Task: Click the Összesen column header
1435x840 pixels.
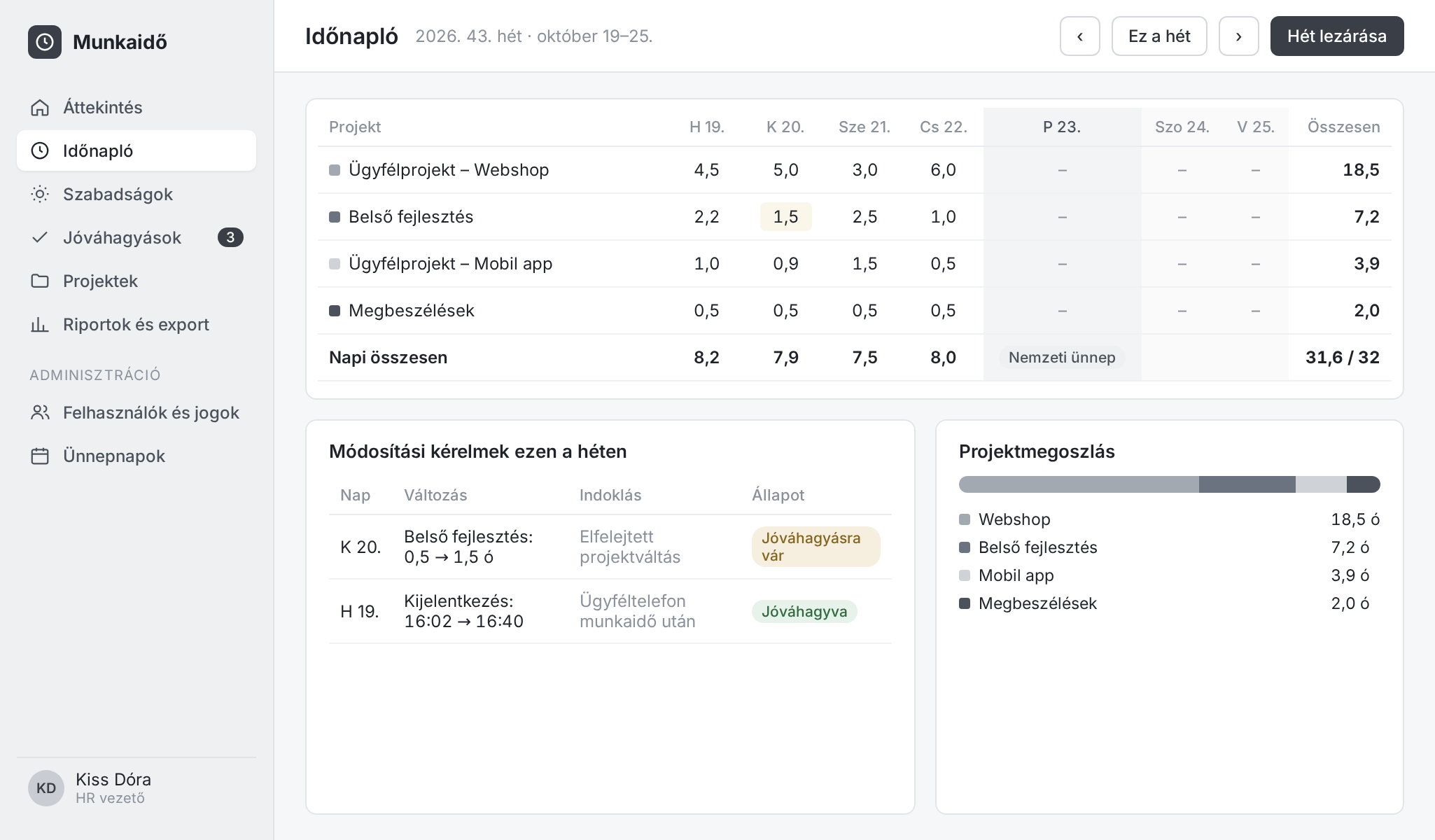Action: click(1343, 127)
